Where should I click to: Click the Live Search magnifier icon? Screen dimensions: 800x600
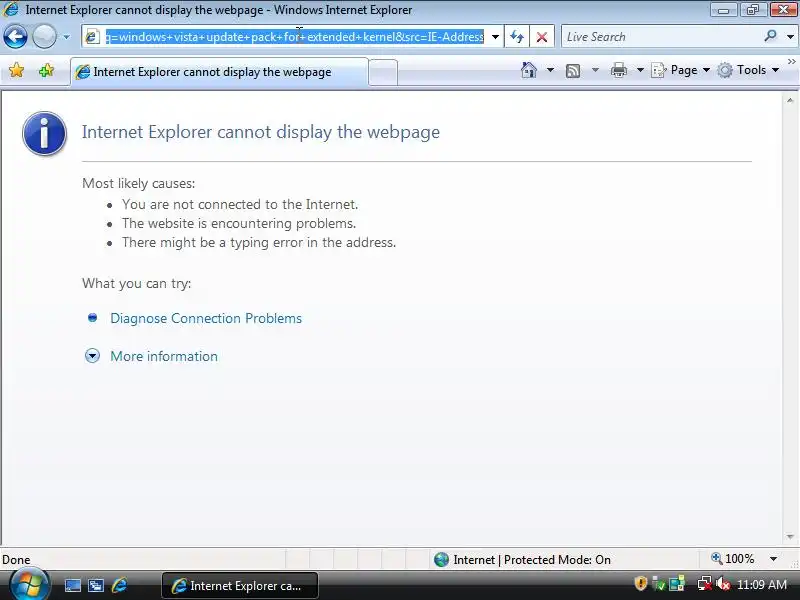pos(770,36)
